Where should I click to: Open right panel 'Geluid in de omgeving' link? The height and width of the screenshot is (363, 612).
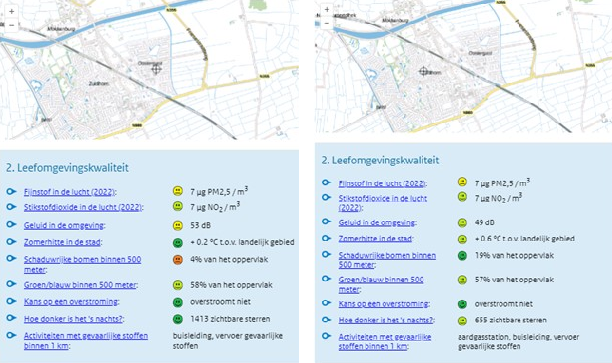tap(376, 222)
